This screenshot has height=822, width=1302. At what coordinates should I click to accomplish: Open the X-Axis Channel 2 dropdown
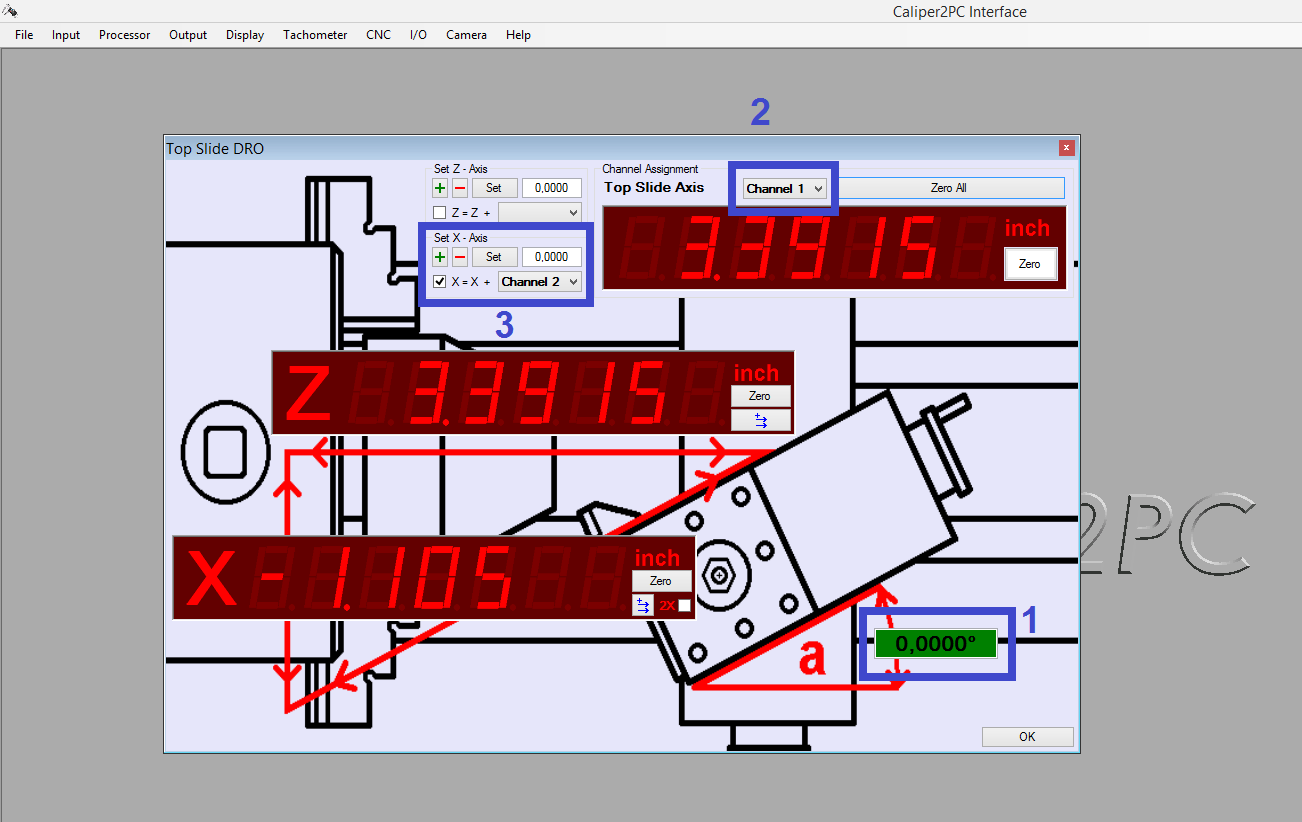point(540,282)
